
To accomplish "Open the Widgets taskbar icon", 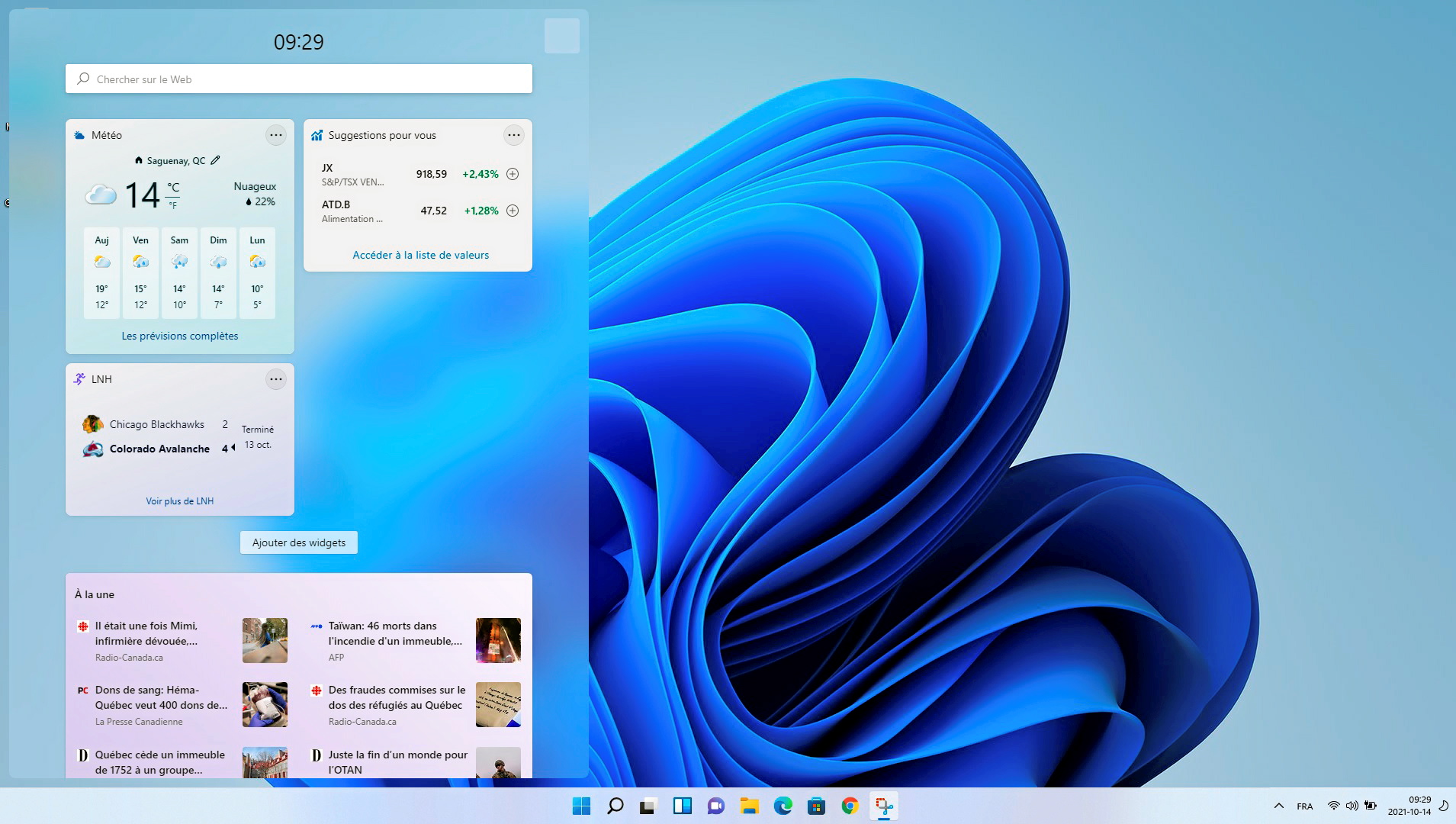I will (x=682, y=806).
